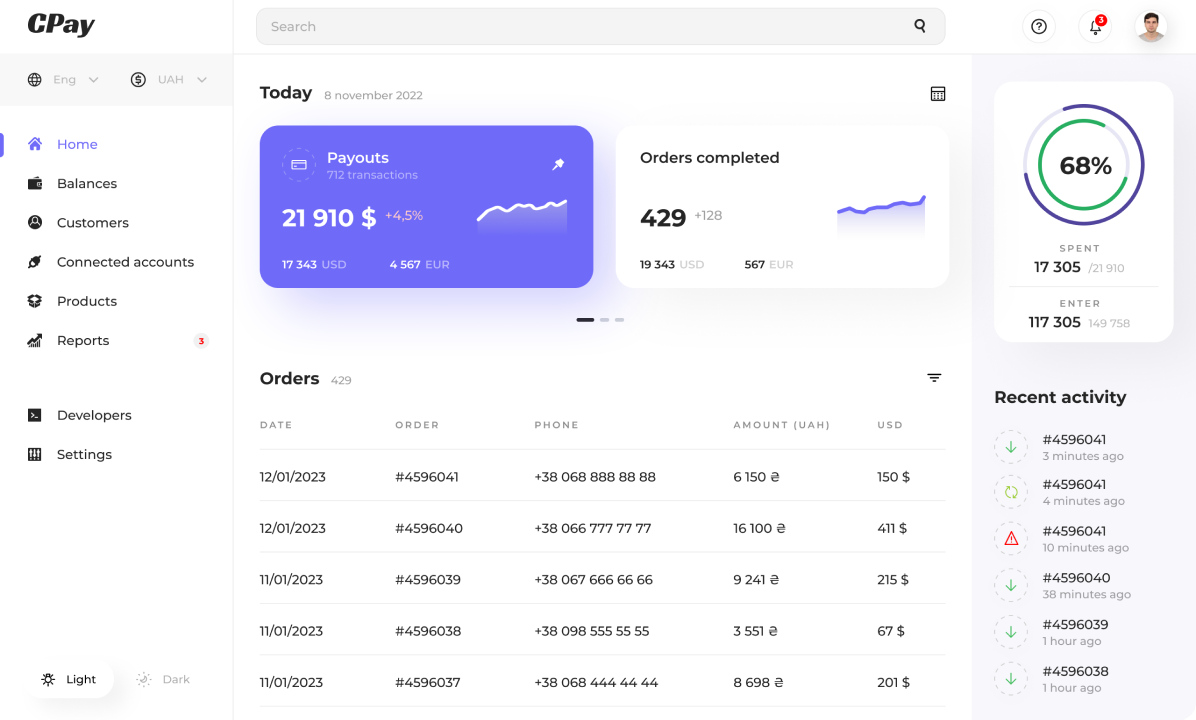Click refresh icon for 4 minutes ago activity
1196x720 pixels.
click(1011, 493)
